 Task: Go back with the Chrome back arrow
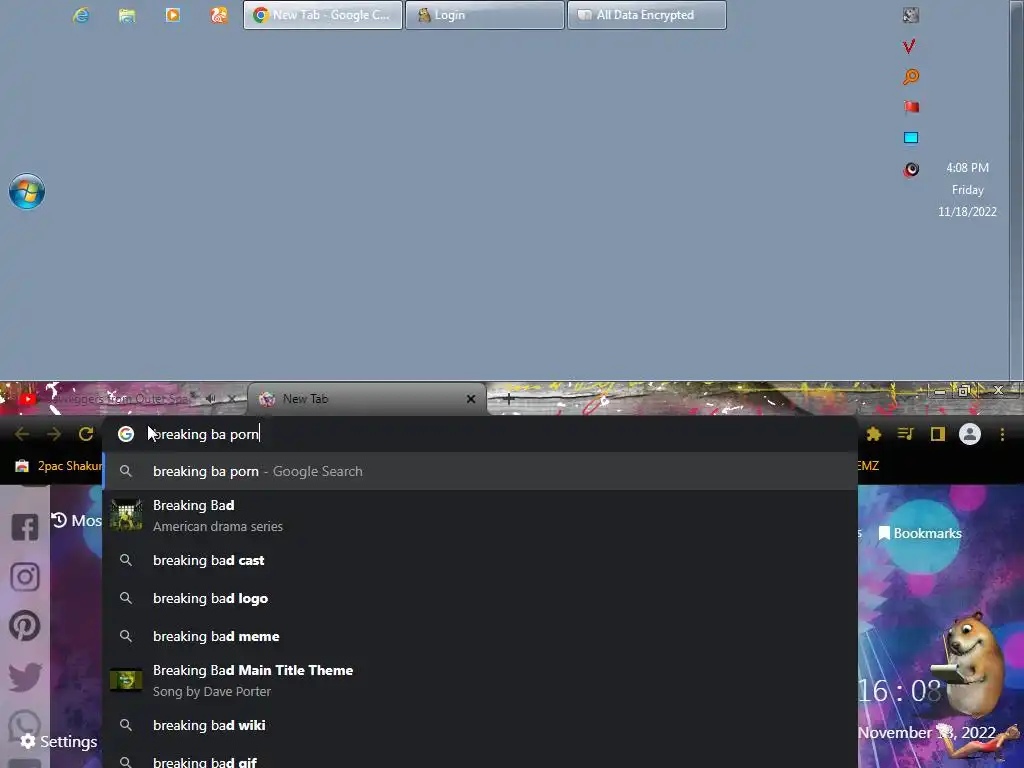[x=22, y=434]
